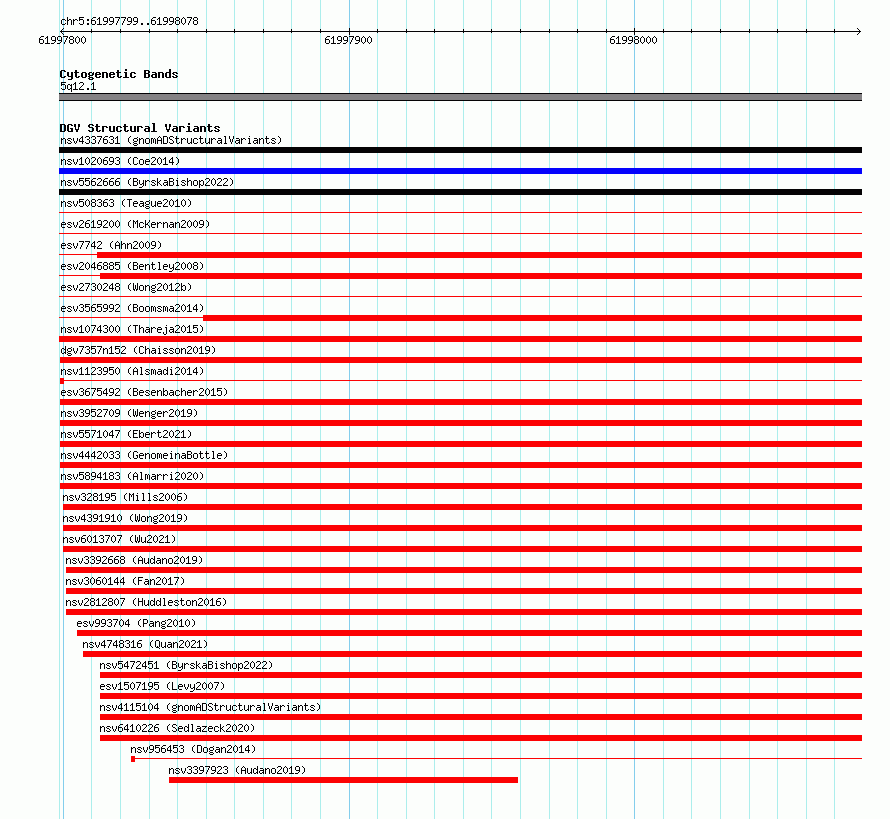Open nsv6013707 (Wu2021) label
The width and height of the screenshot is (890, 819).
point(119,539)
